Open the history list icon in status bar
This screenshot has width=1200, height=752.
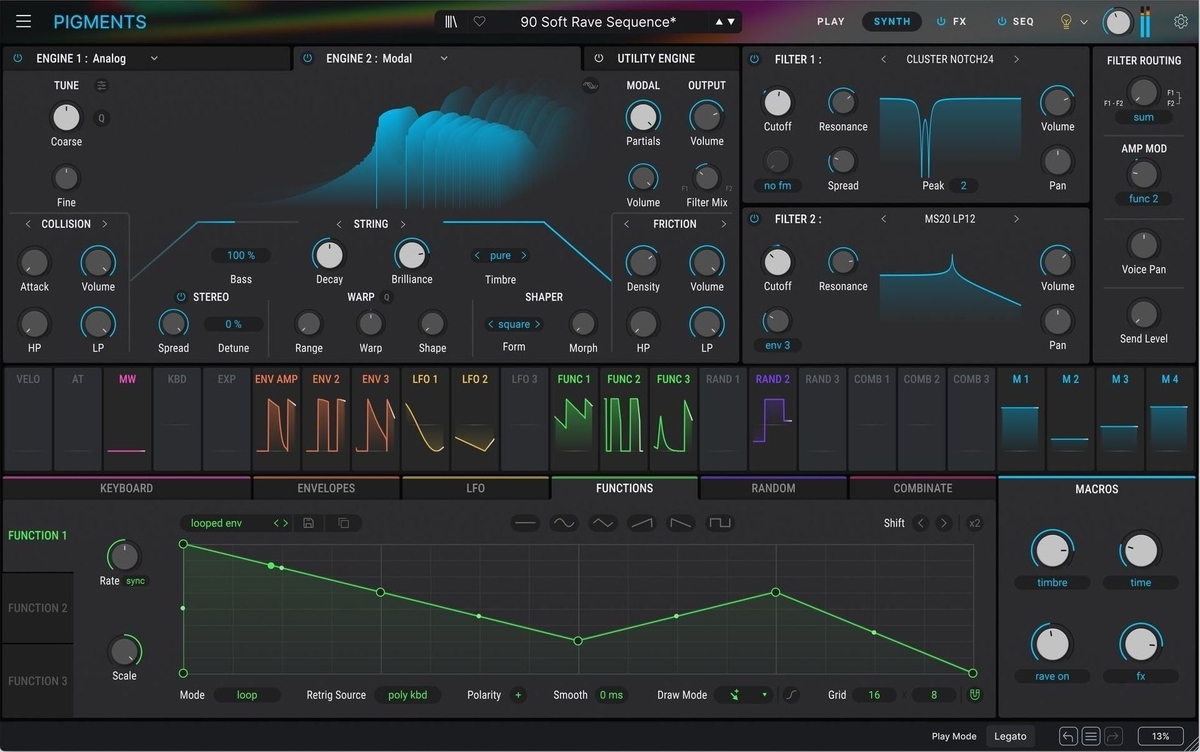point(1091,736)
